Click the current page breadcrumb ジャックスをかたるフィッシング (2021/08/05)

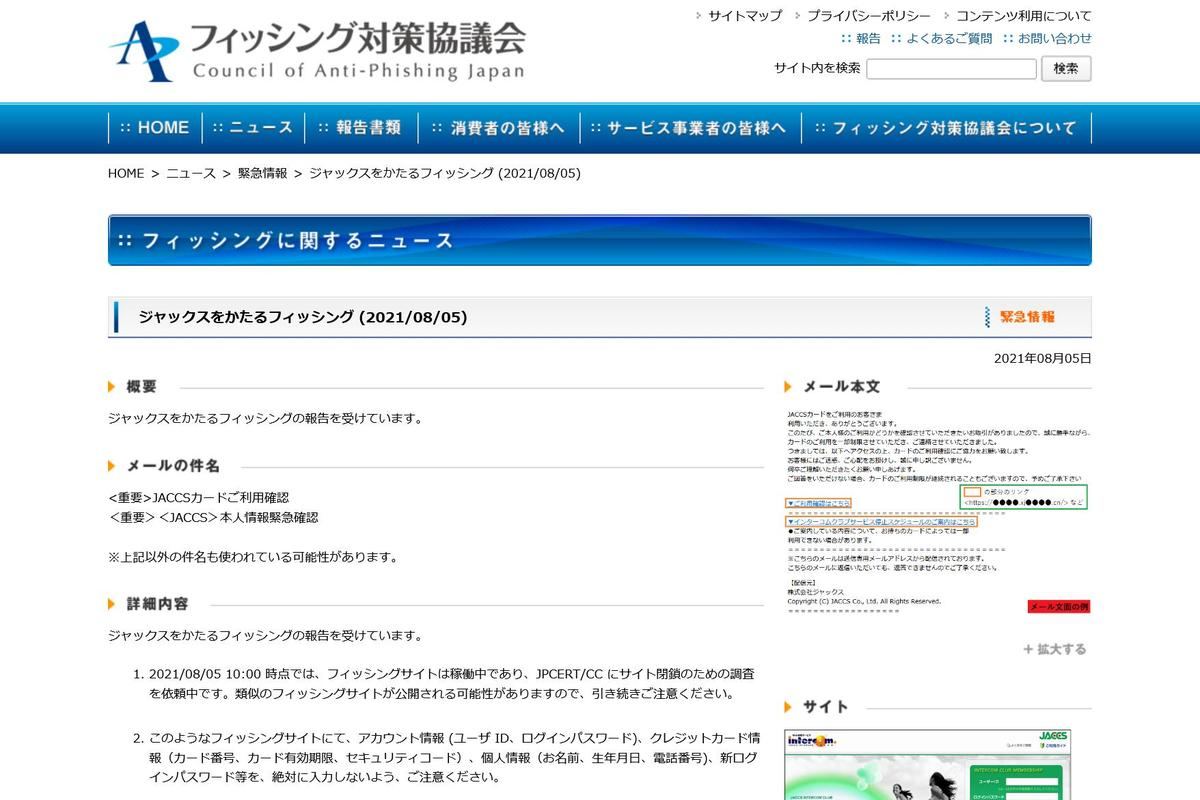[x=445, y=173]
